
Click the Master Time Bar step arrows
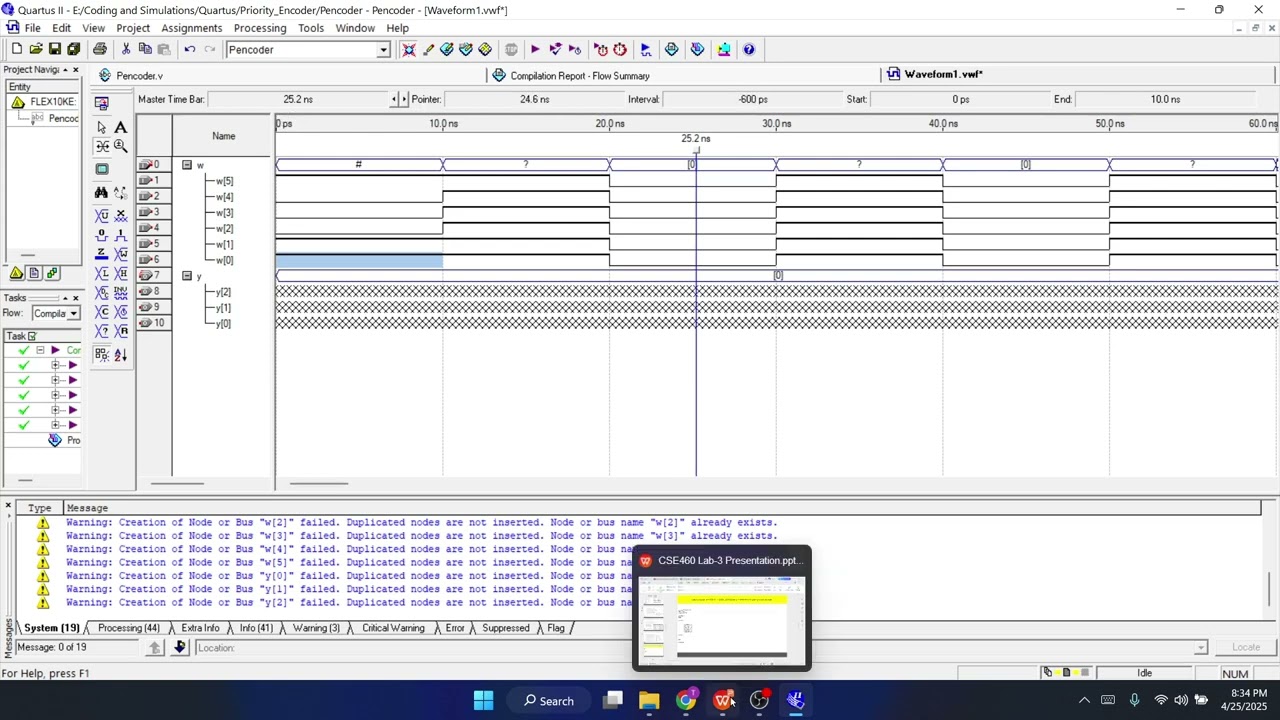pos(399,99)
